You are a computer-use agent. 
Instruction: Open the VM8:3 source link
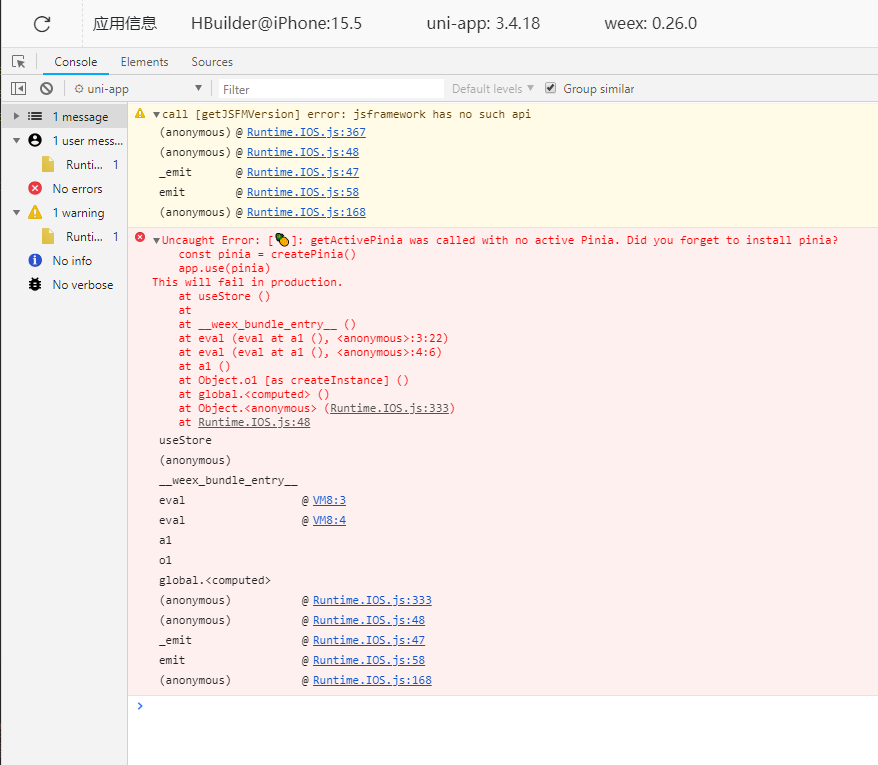[x=329, y=500]
